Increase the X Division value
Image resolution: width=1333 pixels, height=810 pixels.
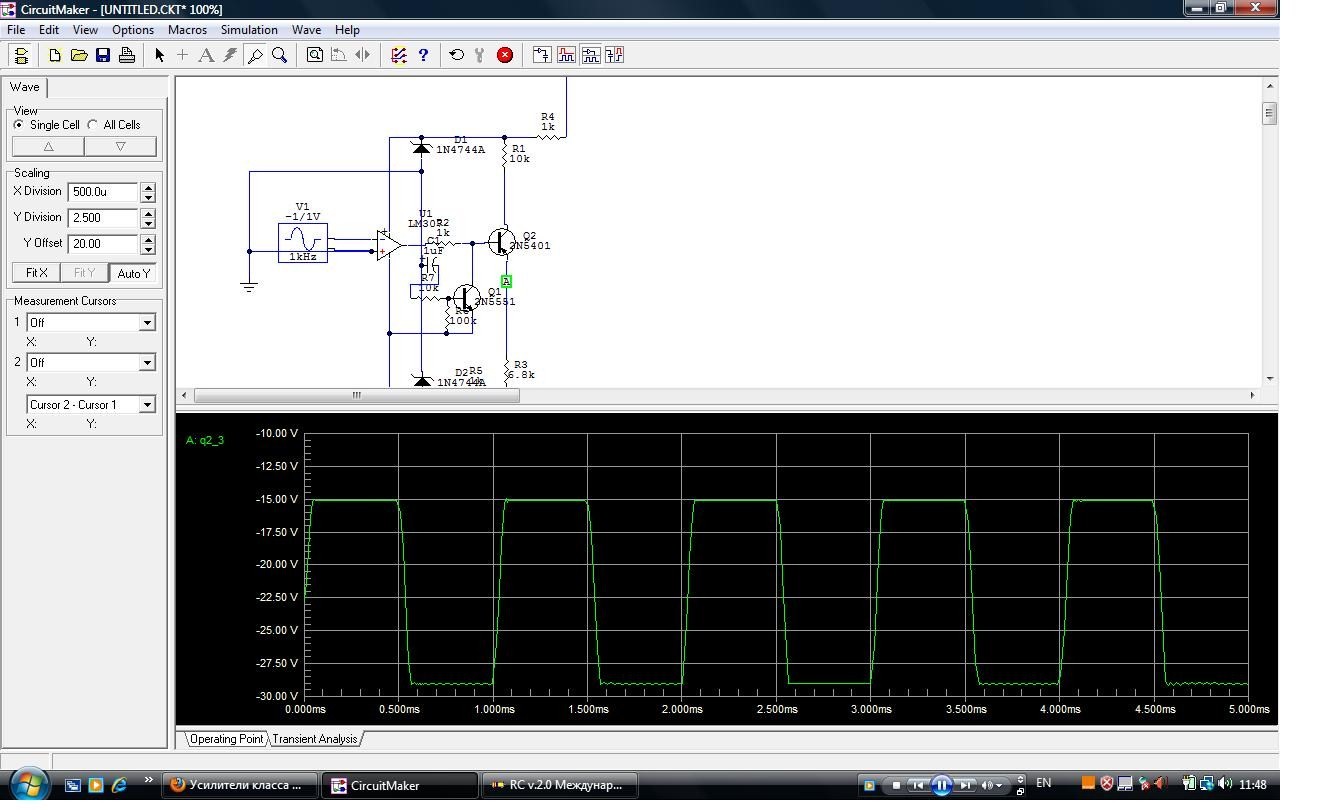point(148,187)
